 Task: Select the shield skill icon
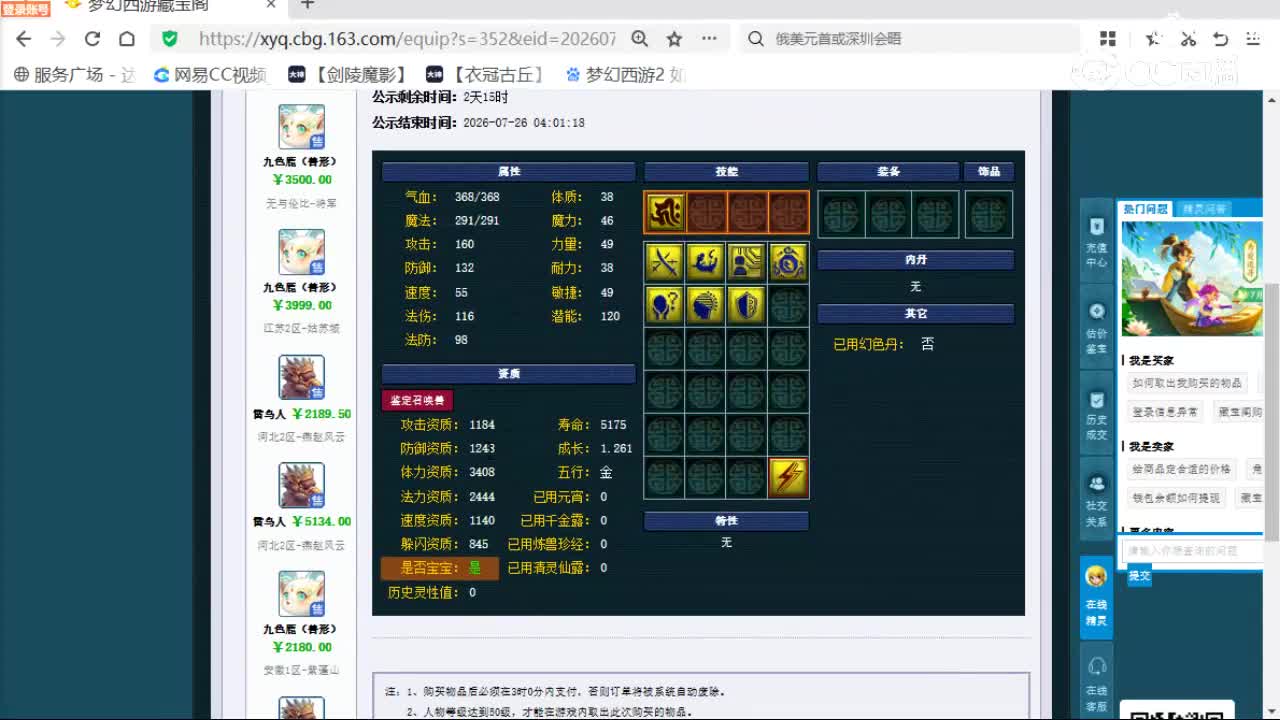pos(746,305)
